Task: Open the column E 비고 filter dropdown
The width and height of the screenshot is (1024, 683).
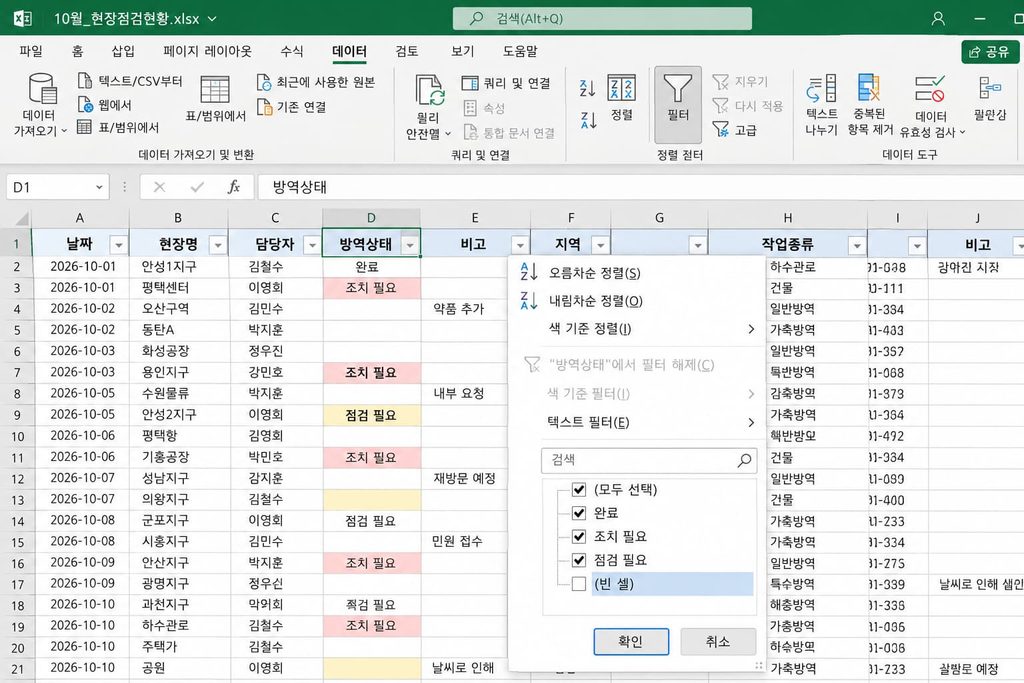Action: 520,245
